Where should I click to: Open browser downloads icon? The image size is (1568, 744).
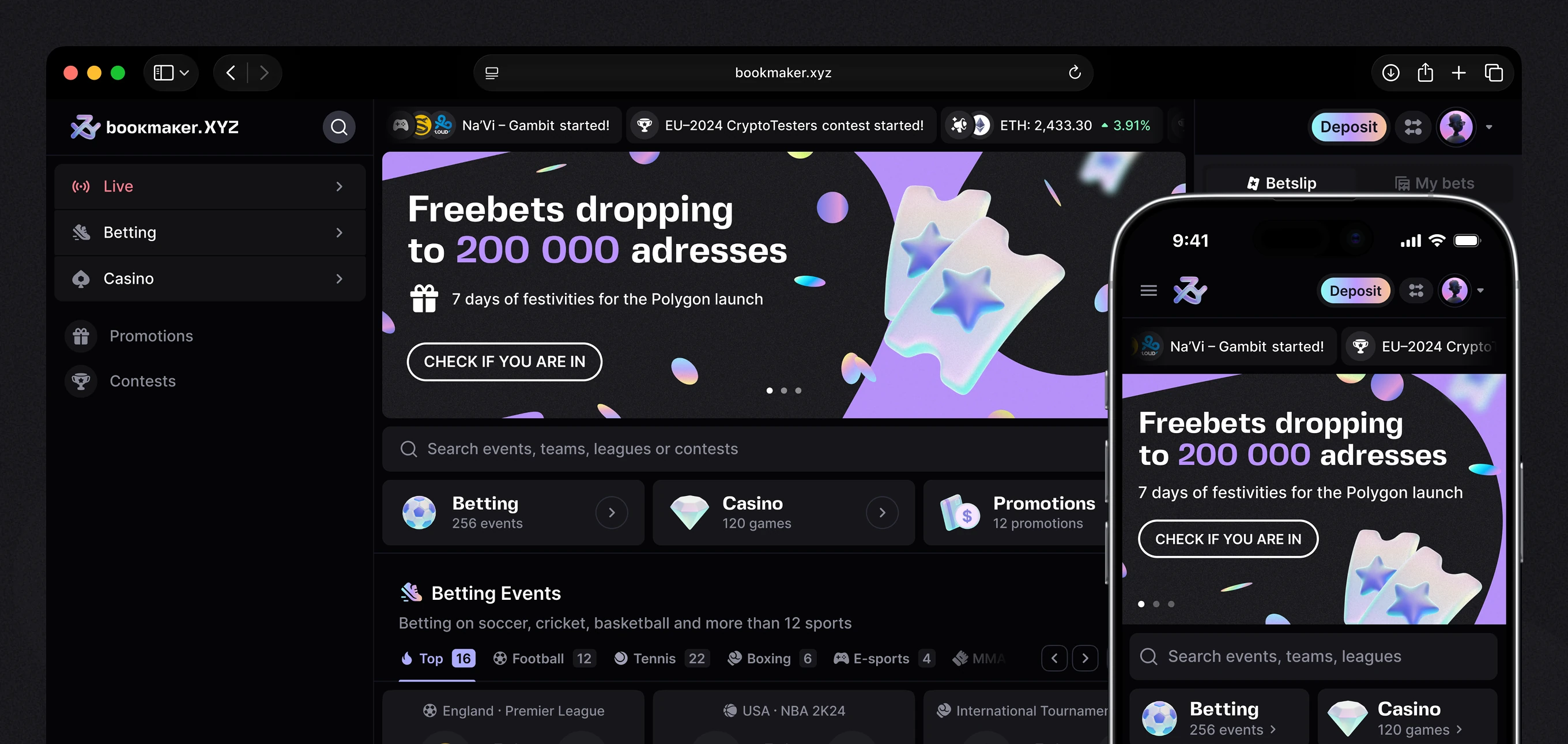pyautogui.click(x=1390, y=73)
